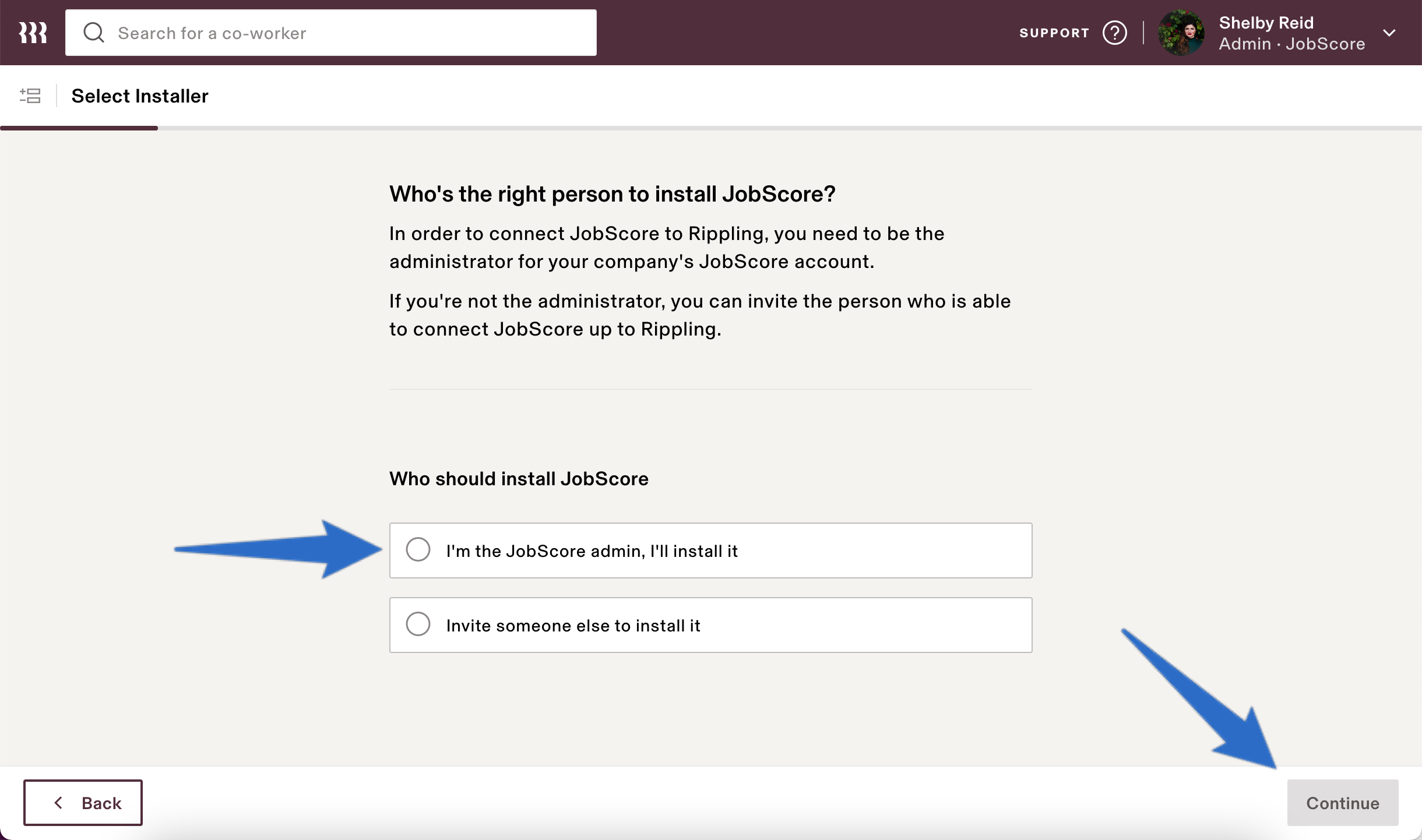The image size is (1422, 840).
Task: Click the "Who's the right person" heading
Action: tap(612, 194)
